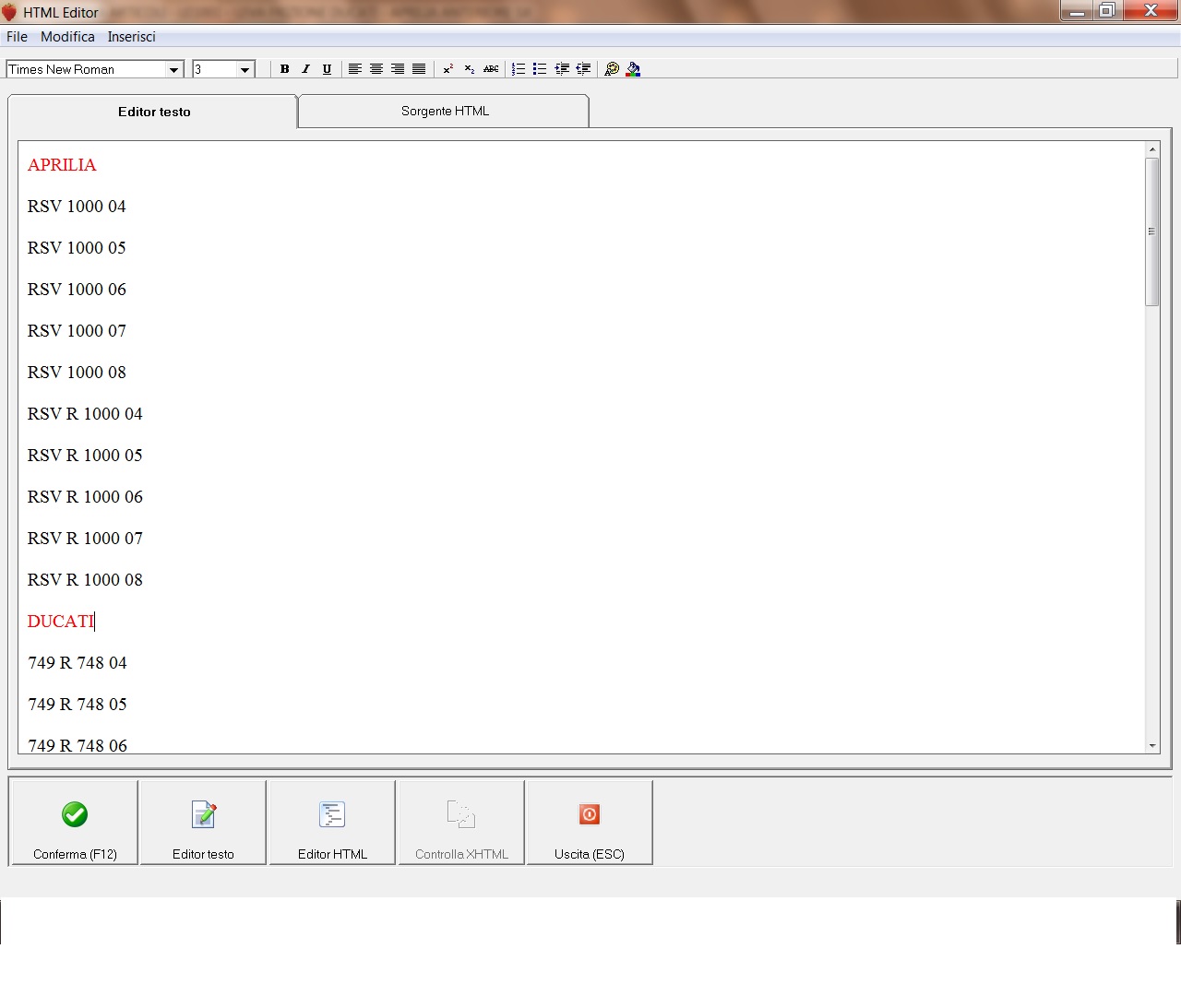Open the background fill color tool
Screen dimensions: 1181x1008
[x=633, y=69]
